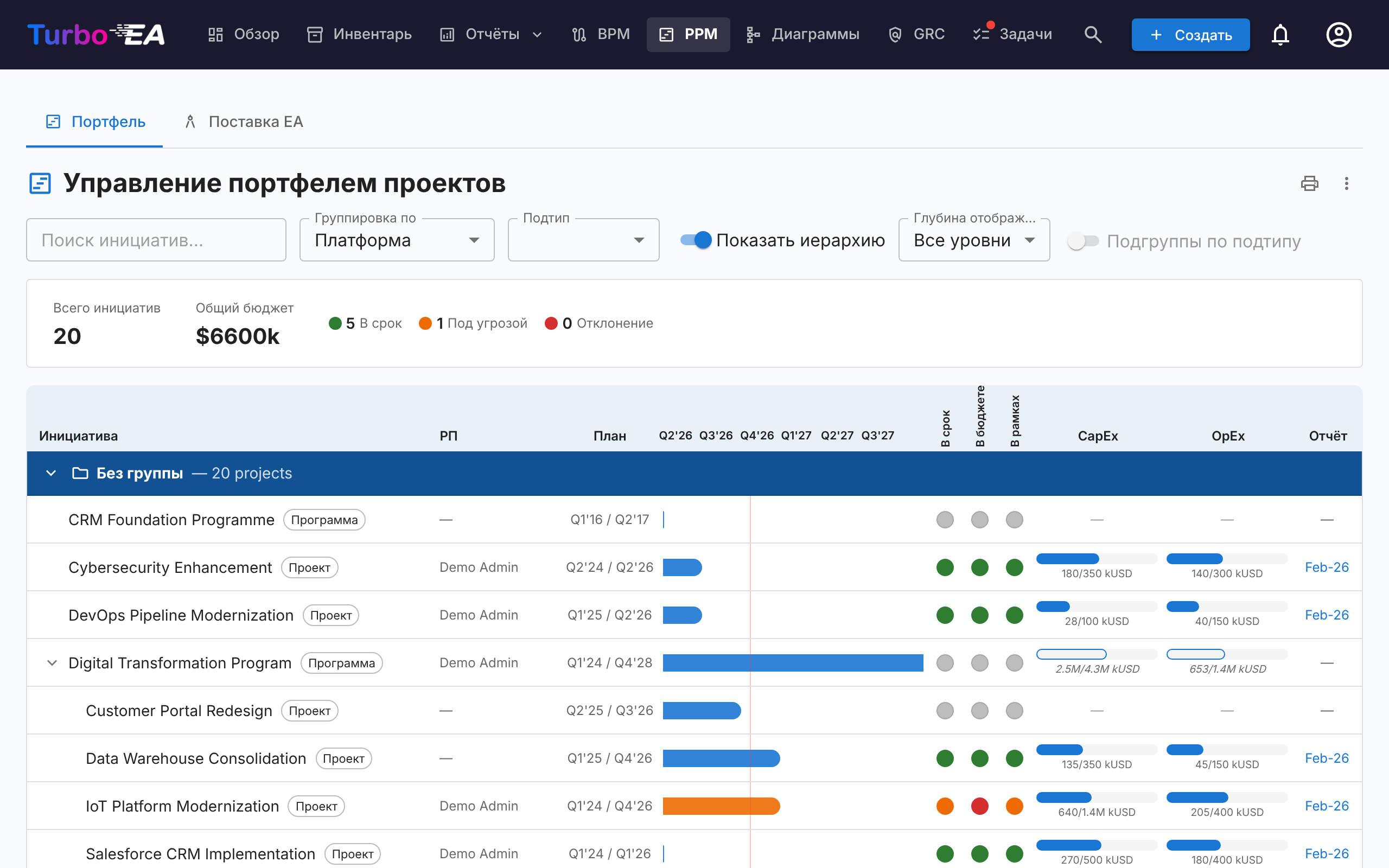Click Digital Transformation Program timeline bar
Screen dimensions: 1389x868
(793, 662)
